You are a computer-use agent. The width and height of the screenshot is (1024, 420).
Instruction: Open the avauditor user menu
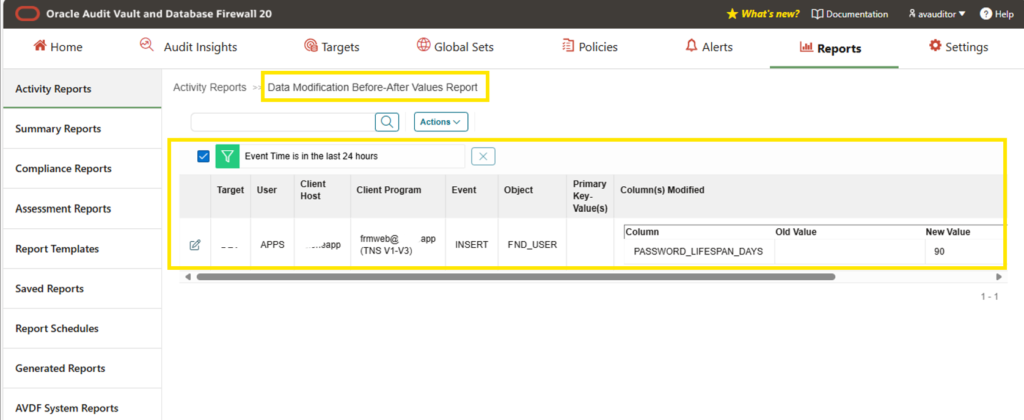[936, 14]
